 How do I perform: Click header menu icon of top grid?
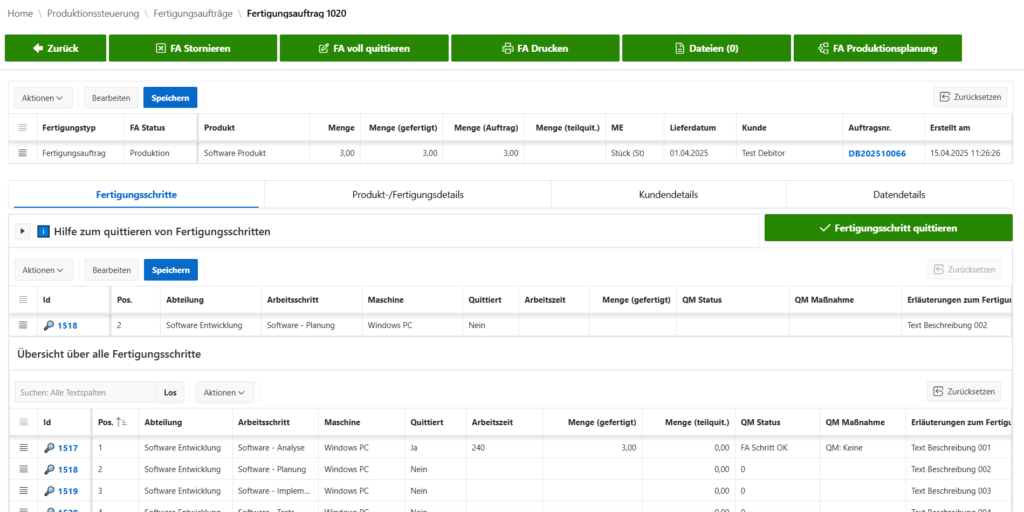tap(23, 127)
